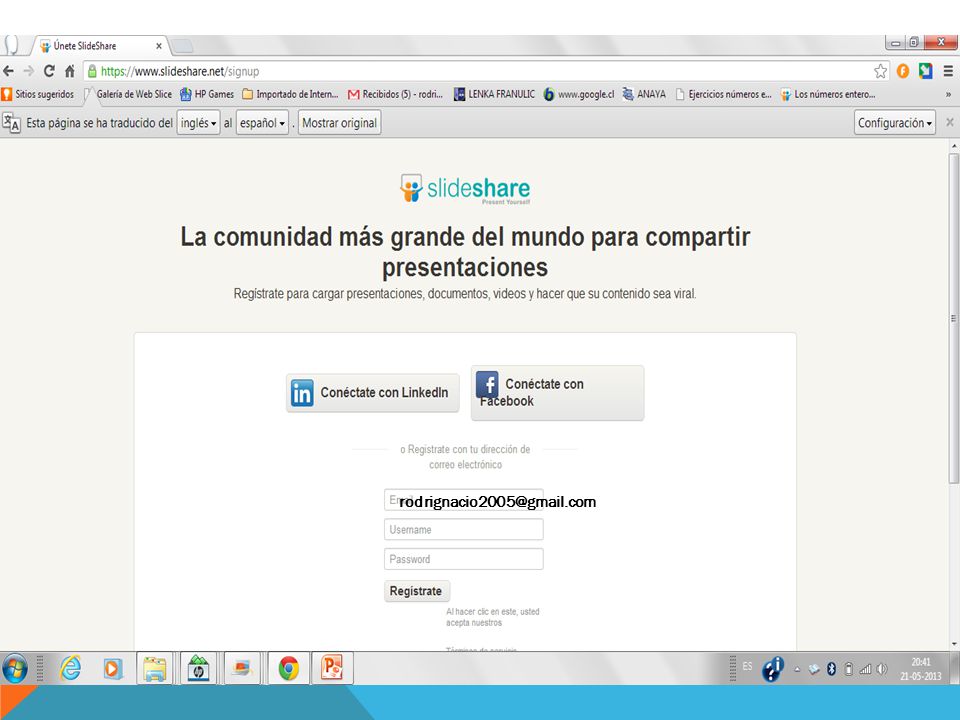Viewport: 960px width, 720px height.
Task: Click the Username input field
Action: point(463,530)
